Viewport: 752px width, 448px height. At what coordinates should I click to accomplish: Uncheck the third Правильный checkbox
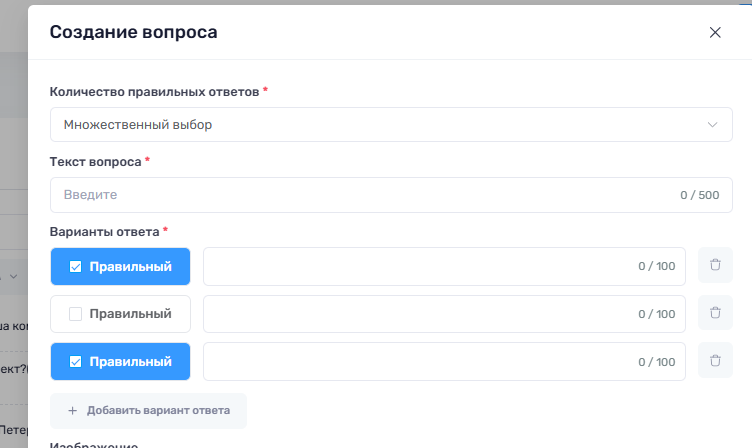pyautogui.click(x=75, y=362)
